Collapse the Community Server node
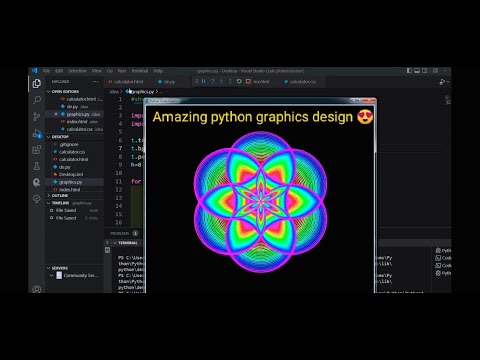This screenshot has height=360, width=480. coord(52,275)
